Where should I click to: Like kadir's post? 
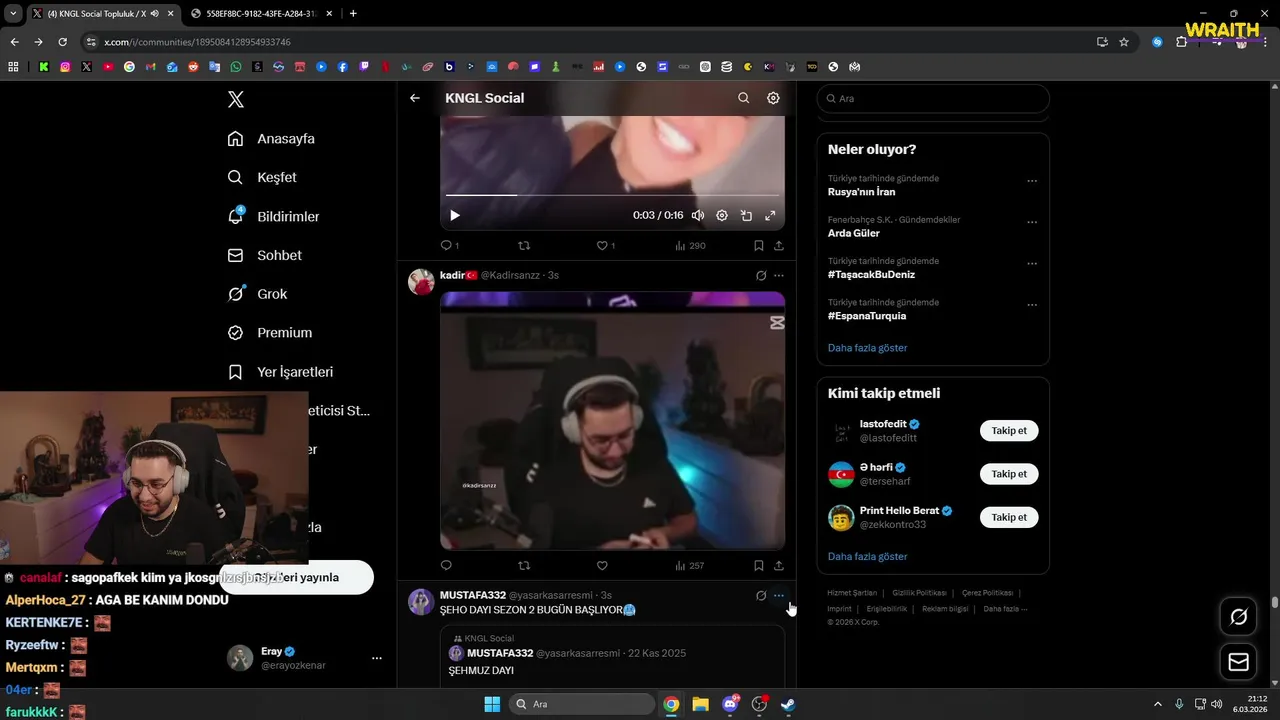602,565
